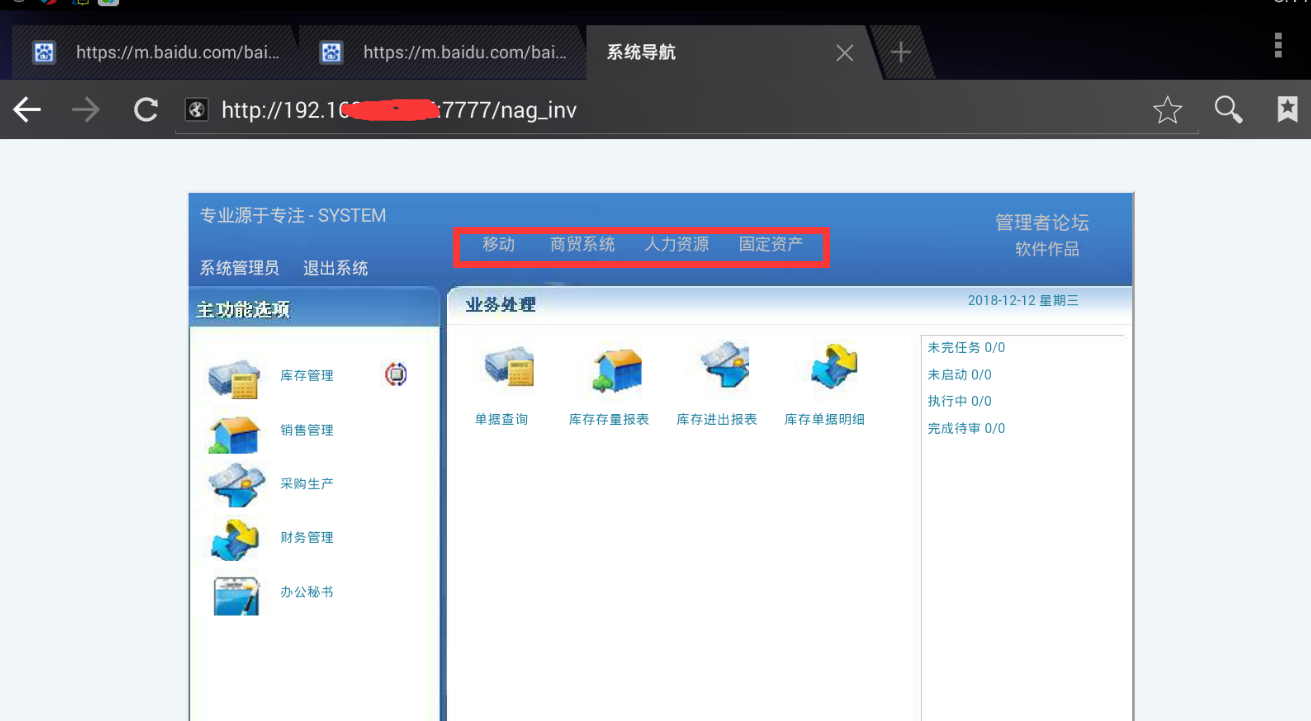
Task: Select the 固定资产 menu item
Action: point(770,245)
